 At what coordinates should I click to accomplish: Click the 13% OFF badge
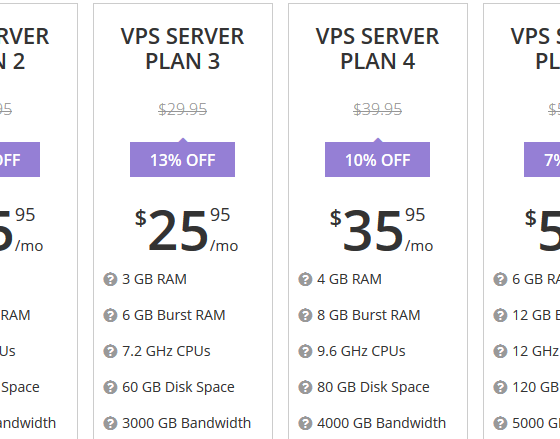(182, 159)
